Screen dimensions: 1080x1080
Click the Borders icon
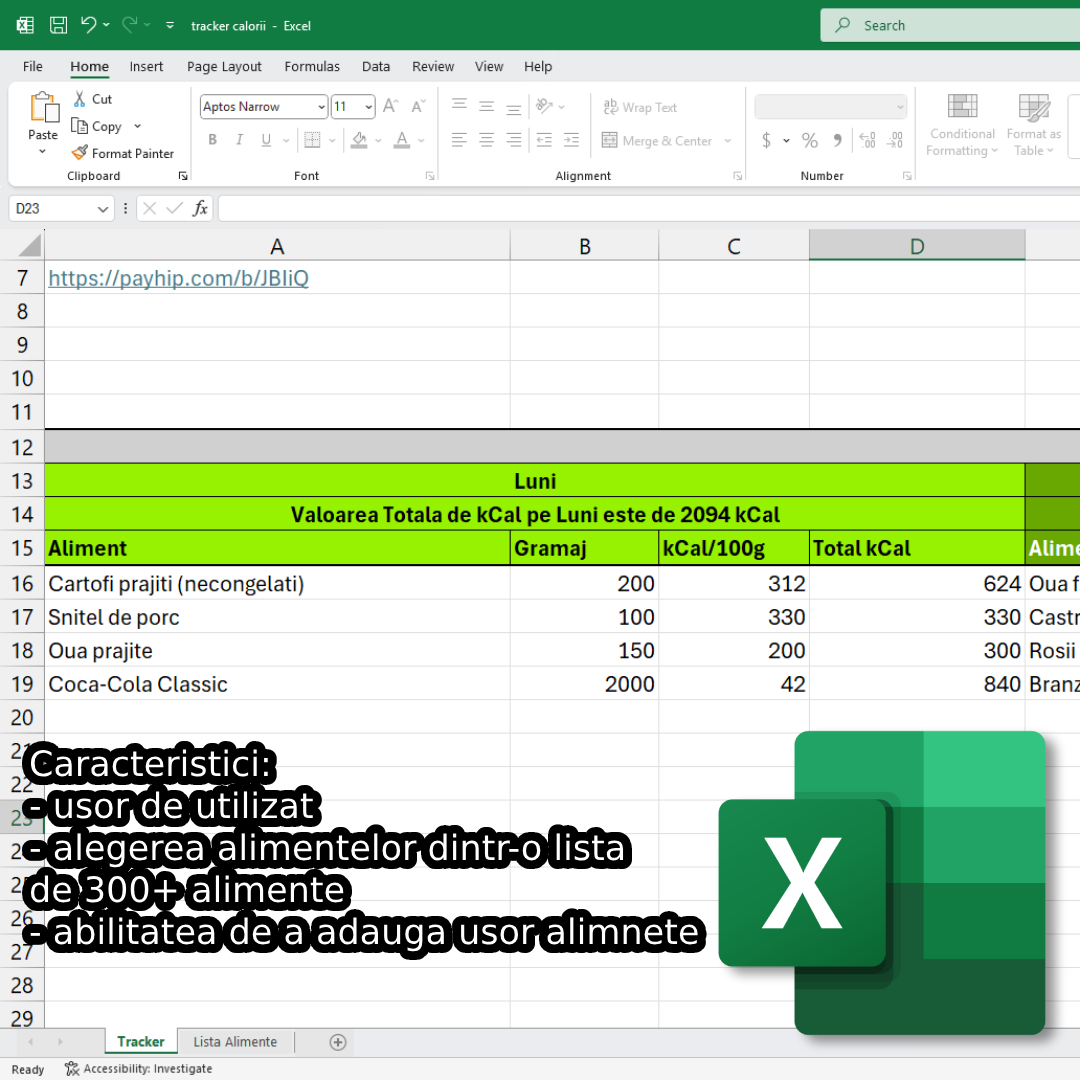click(x=313, y=140)
